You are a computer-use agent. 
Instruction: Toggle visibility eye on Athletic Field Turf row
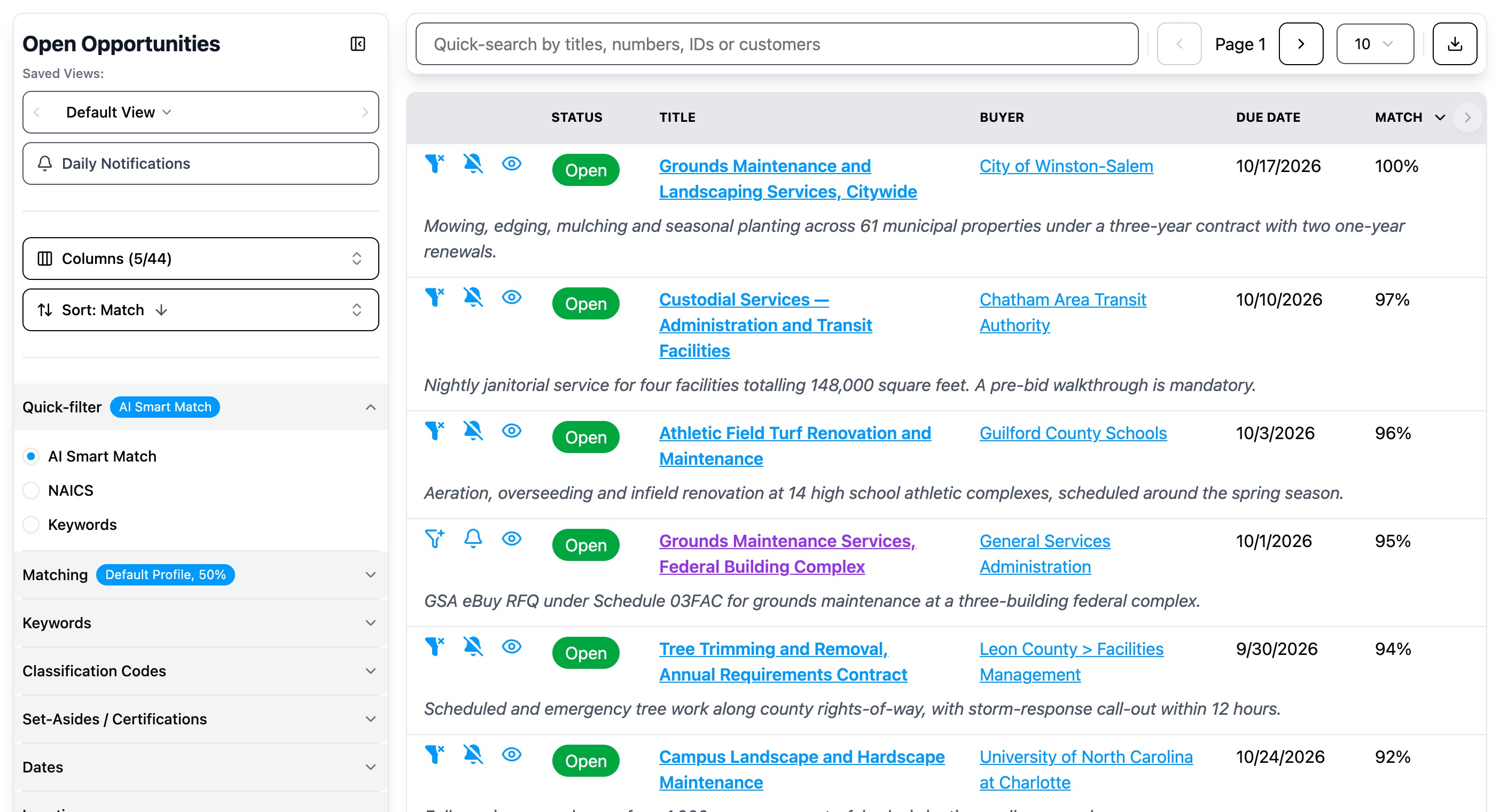(x=511, y=431)
